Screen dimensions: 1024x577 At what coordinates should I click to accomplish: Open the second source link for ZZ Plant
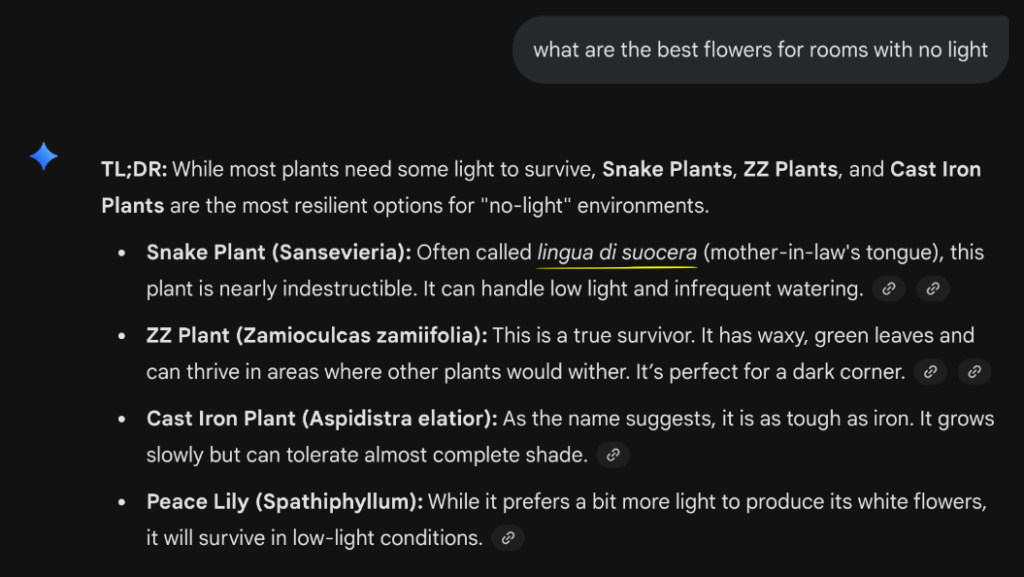point(973,372)
